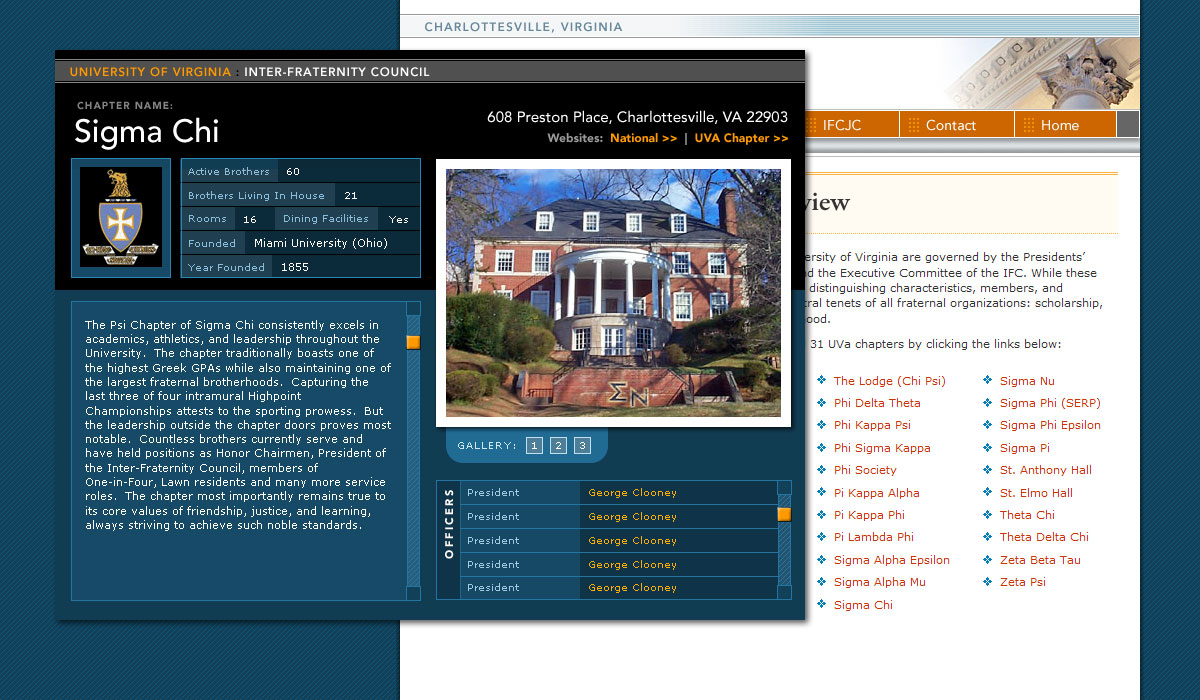The width and height of the screenshot is (1200, 700).
Task: Click the "UNIVERSITY OF VIRGINIA" header text
Action: [150, 72]
